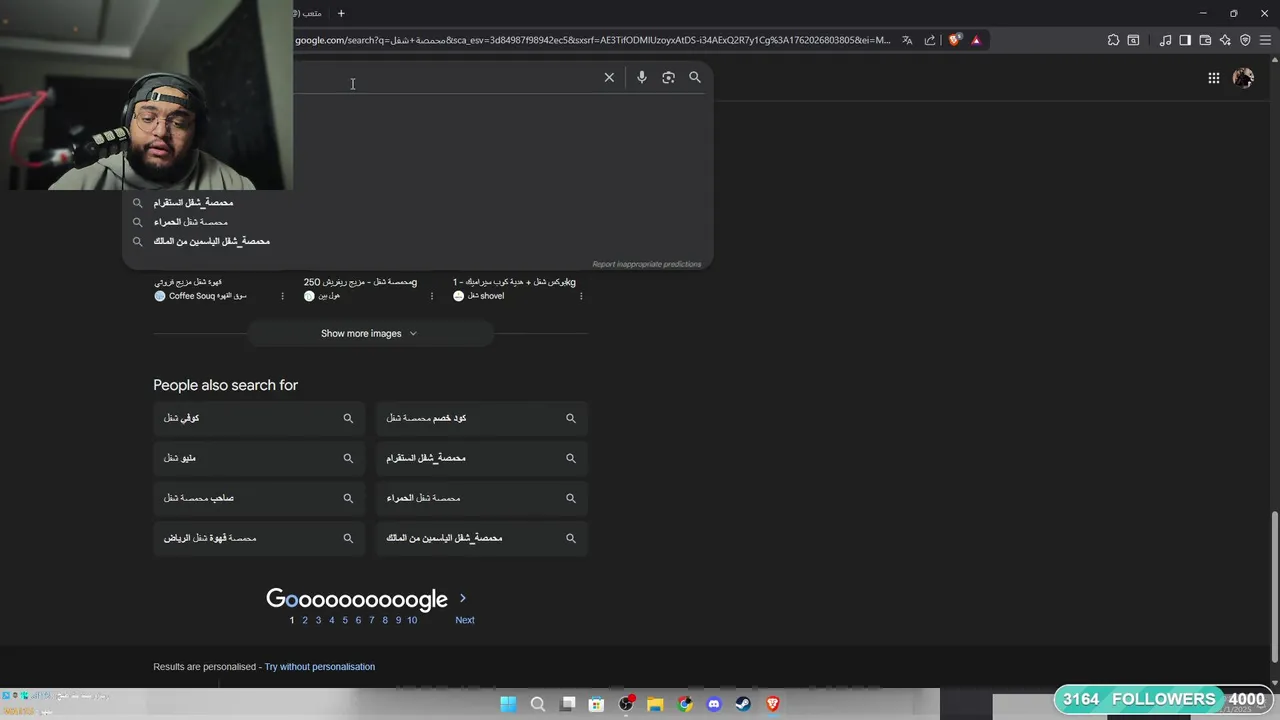The width and height of the screenshot is (1280, 720).
Task: Search related term صاحب محمصة شغل
Action: pyautogui.click(x=258, y=498)
